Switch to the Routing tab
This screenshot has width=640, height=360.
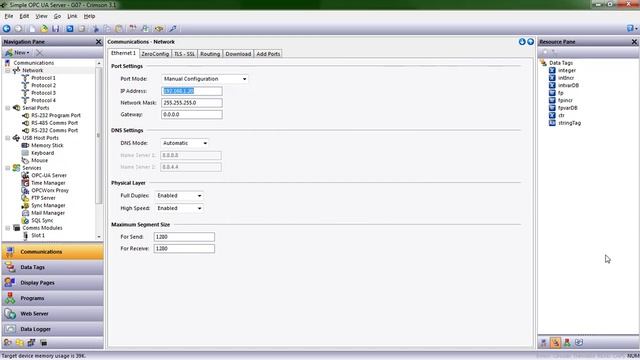tap(210, 54)
